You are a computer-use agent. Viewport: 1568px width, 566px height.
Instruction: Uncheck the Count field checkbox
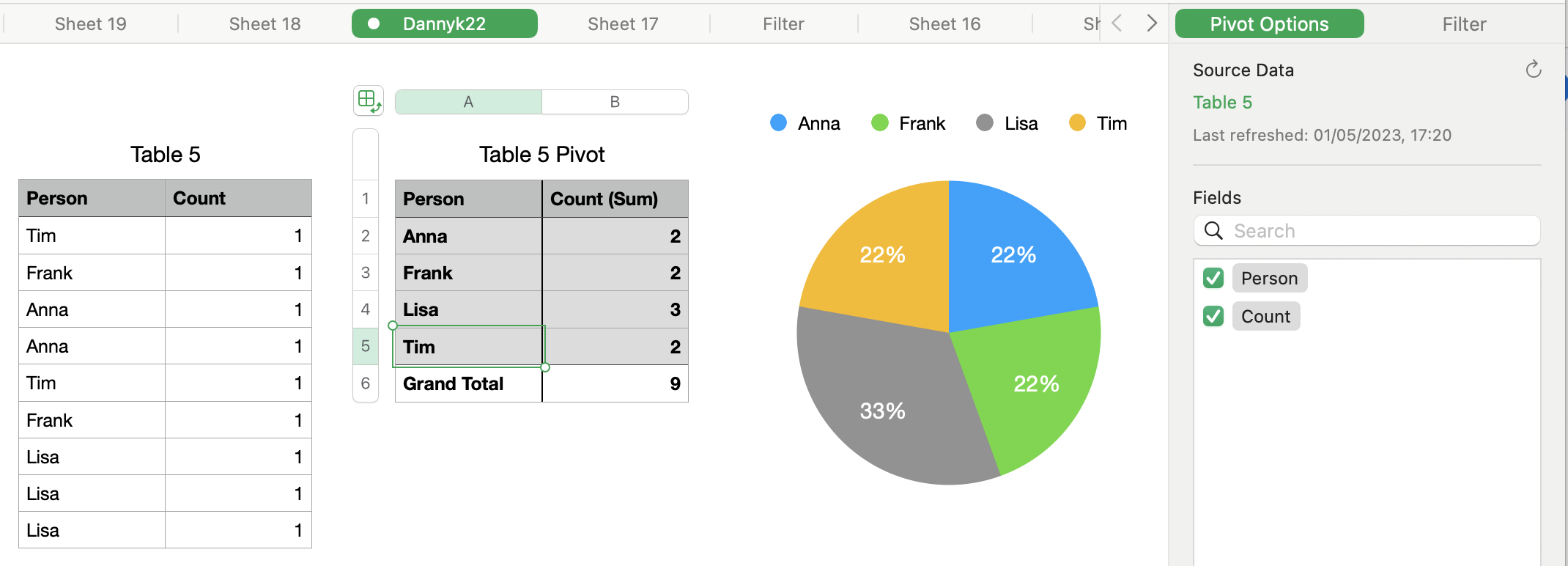coord(1213,317)
